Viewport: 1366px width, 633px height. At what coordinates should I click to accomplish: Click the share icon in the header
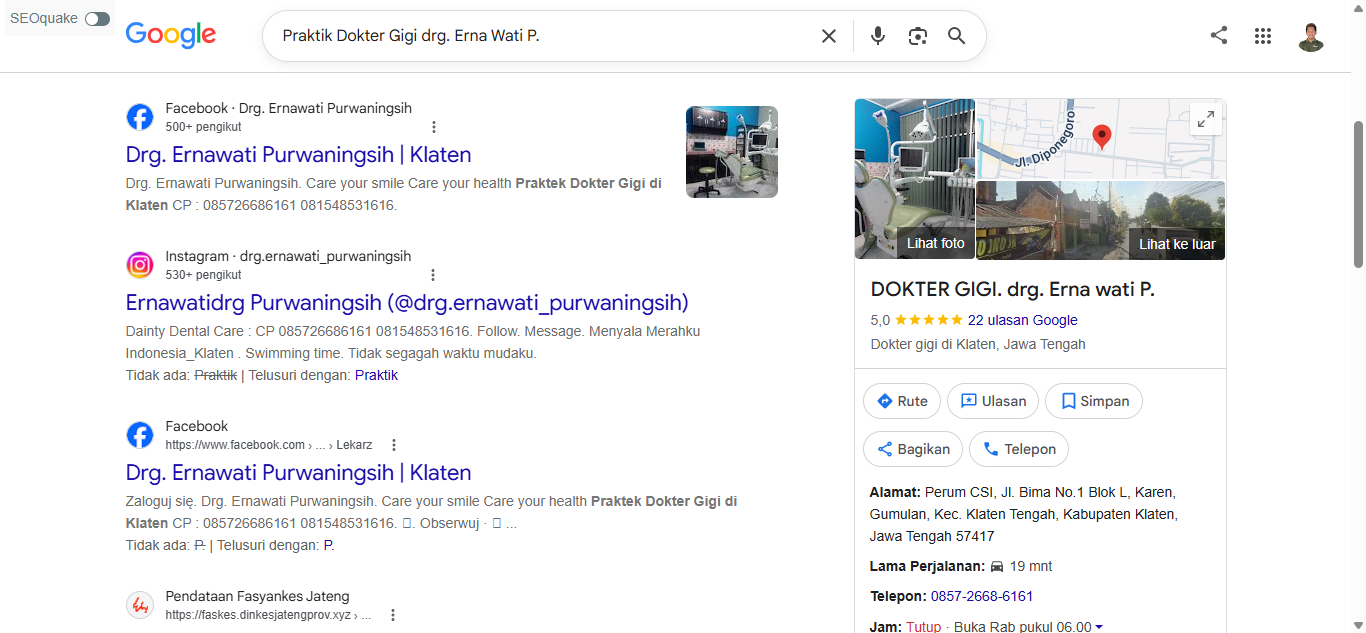point(1219,36)
